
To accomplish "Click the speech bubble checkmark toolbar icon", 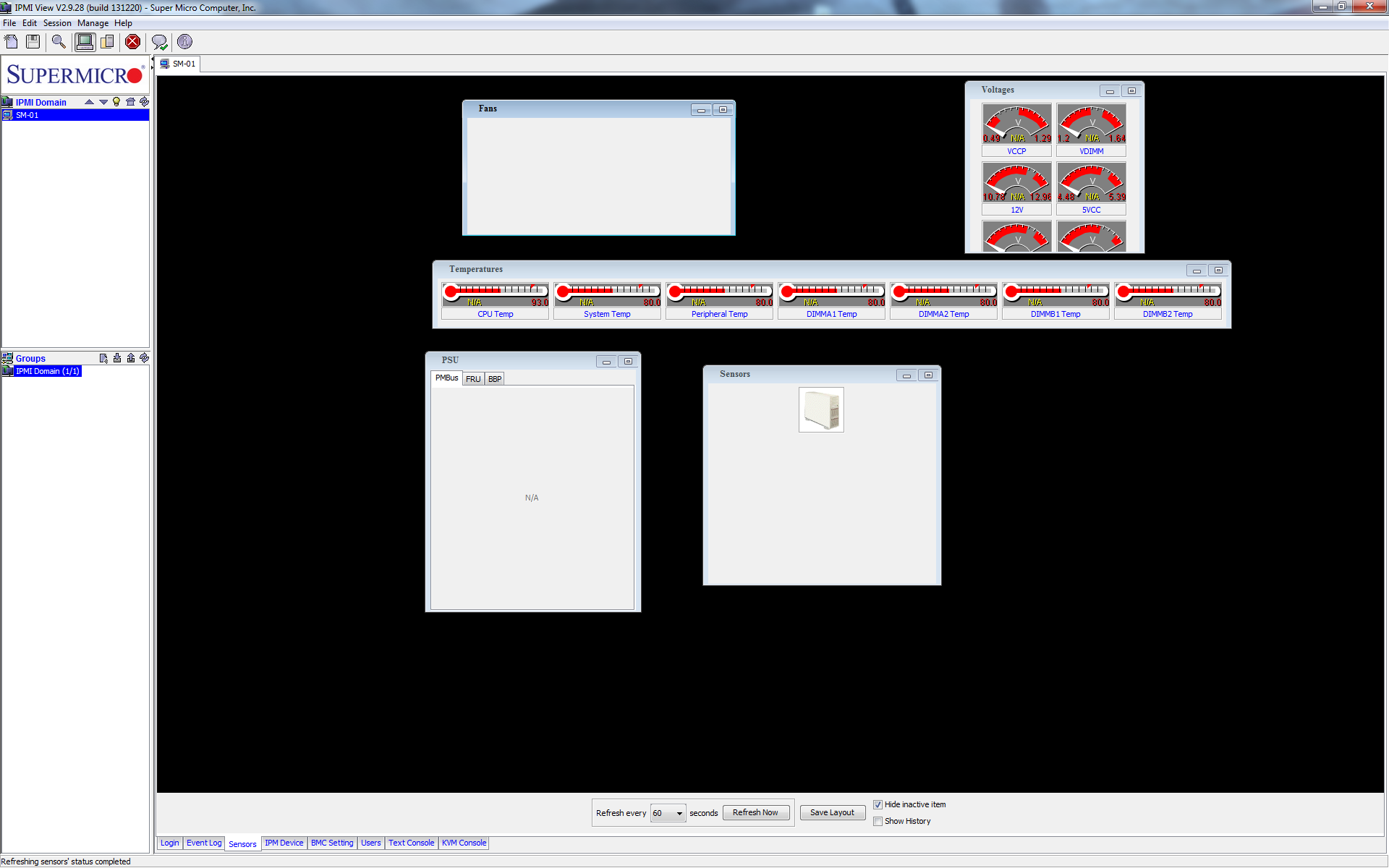I will [x=159, y=42].
